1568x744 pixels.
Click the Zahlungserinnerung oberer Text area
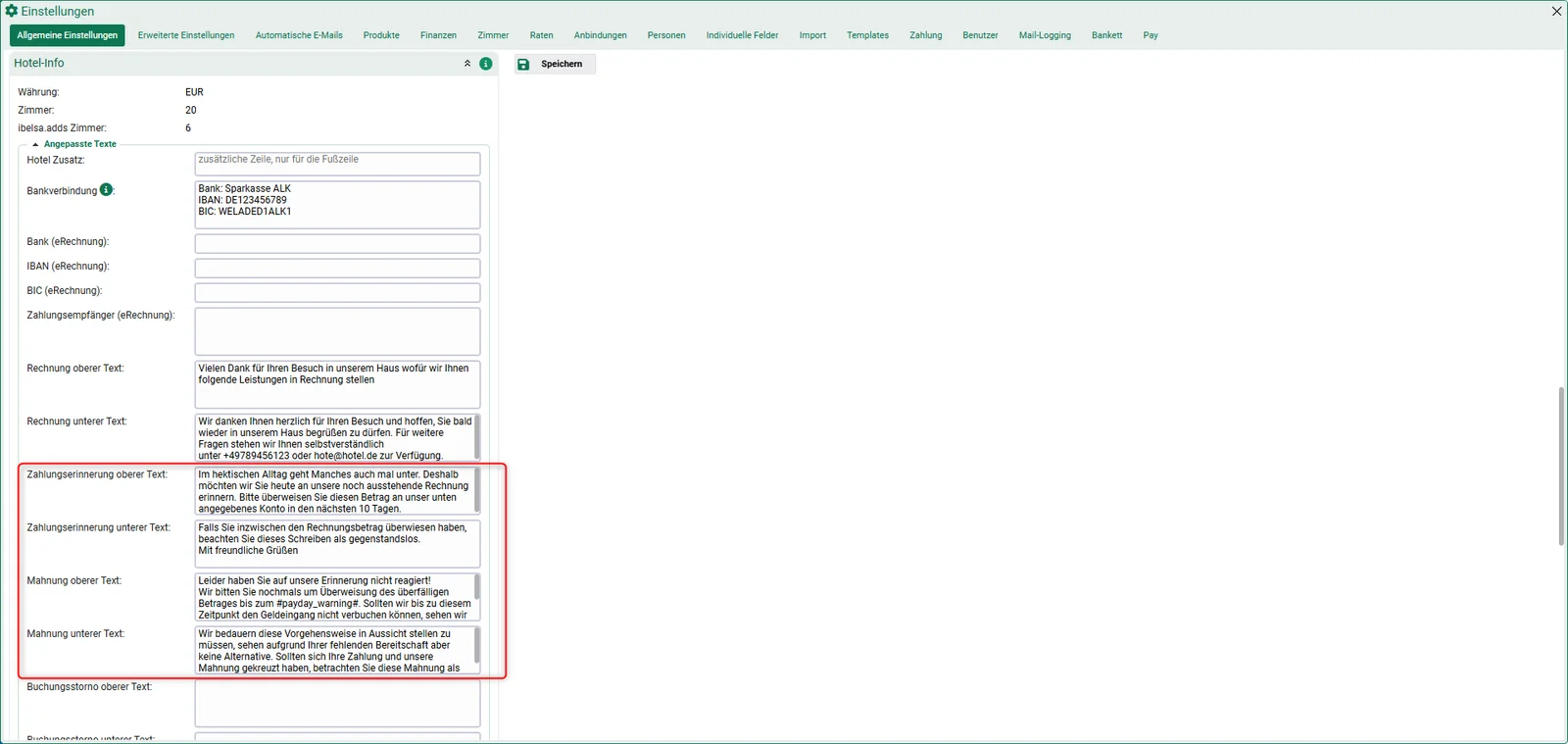337,490
